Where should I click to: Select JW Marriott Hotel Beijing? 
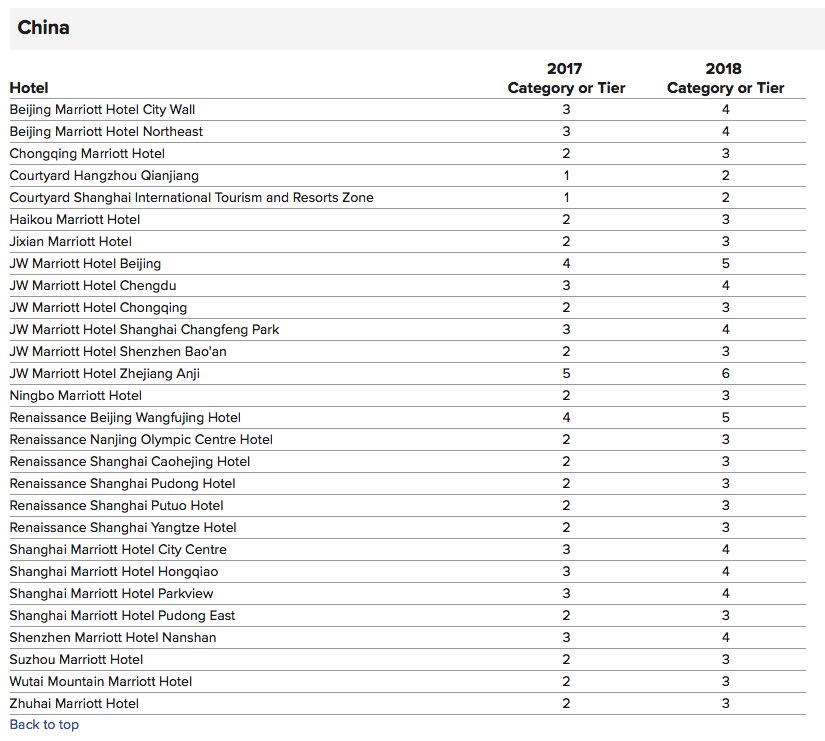coord(85,264)
